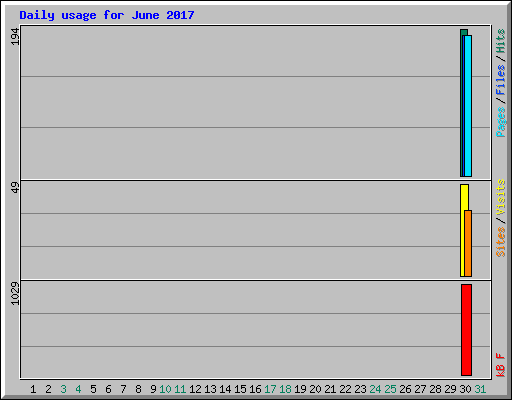Click day 8 on the x-axis
The height and width of the screenshot is (400, 512).
click(x=138, y=389)
